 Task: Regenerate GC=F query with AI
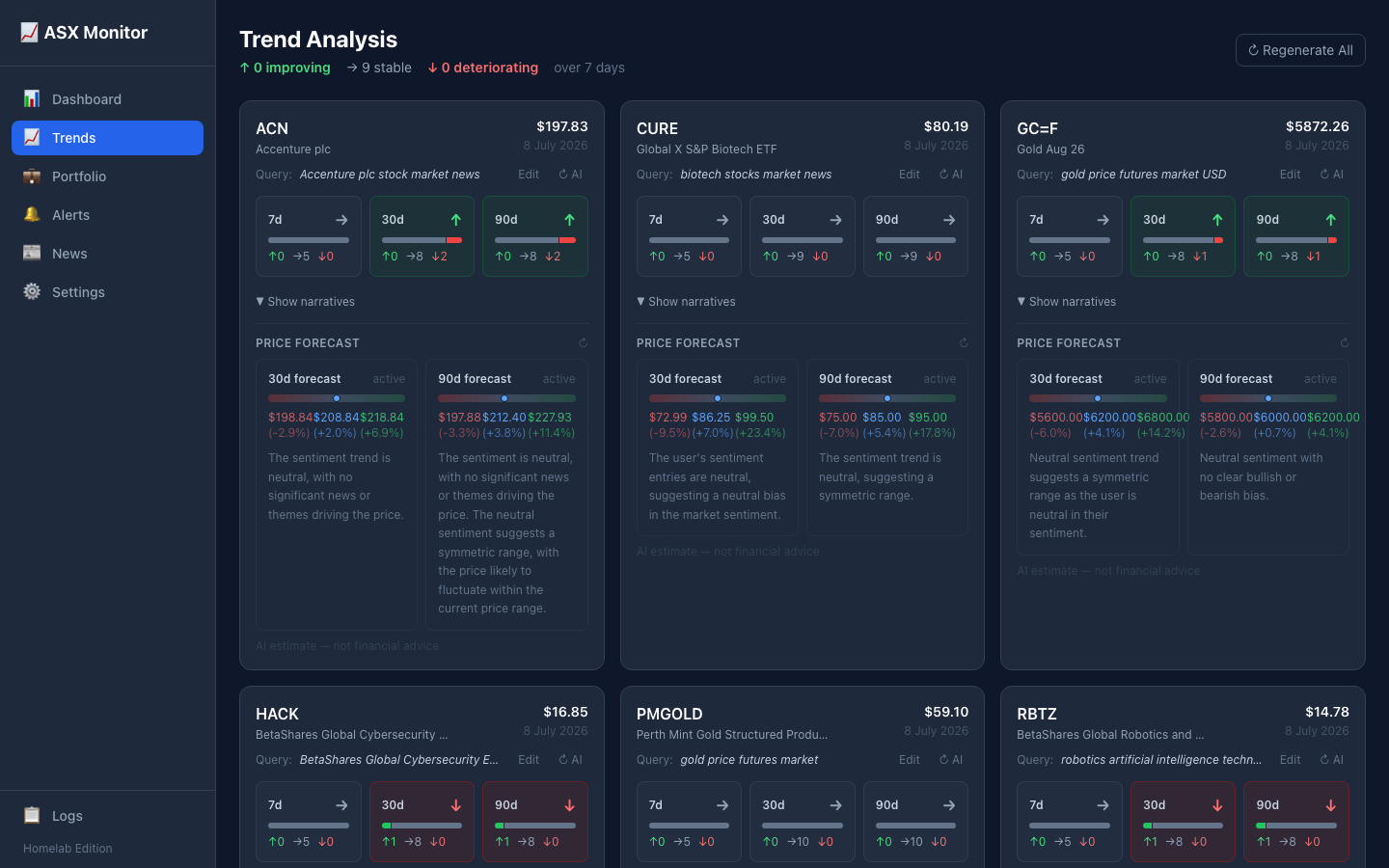coord(1332,175)
